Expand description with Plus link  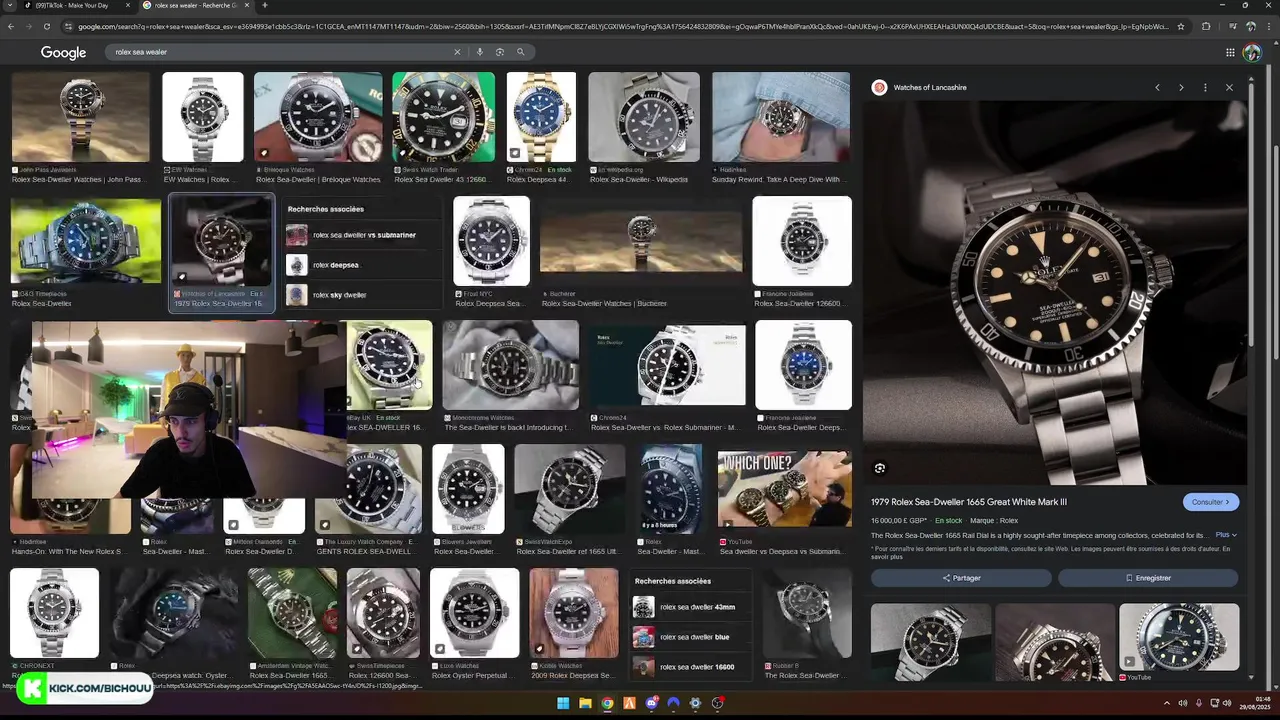point(1226,535)
